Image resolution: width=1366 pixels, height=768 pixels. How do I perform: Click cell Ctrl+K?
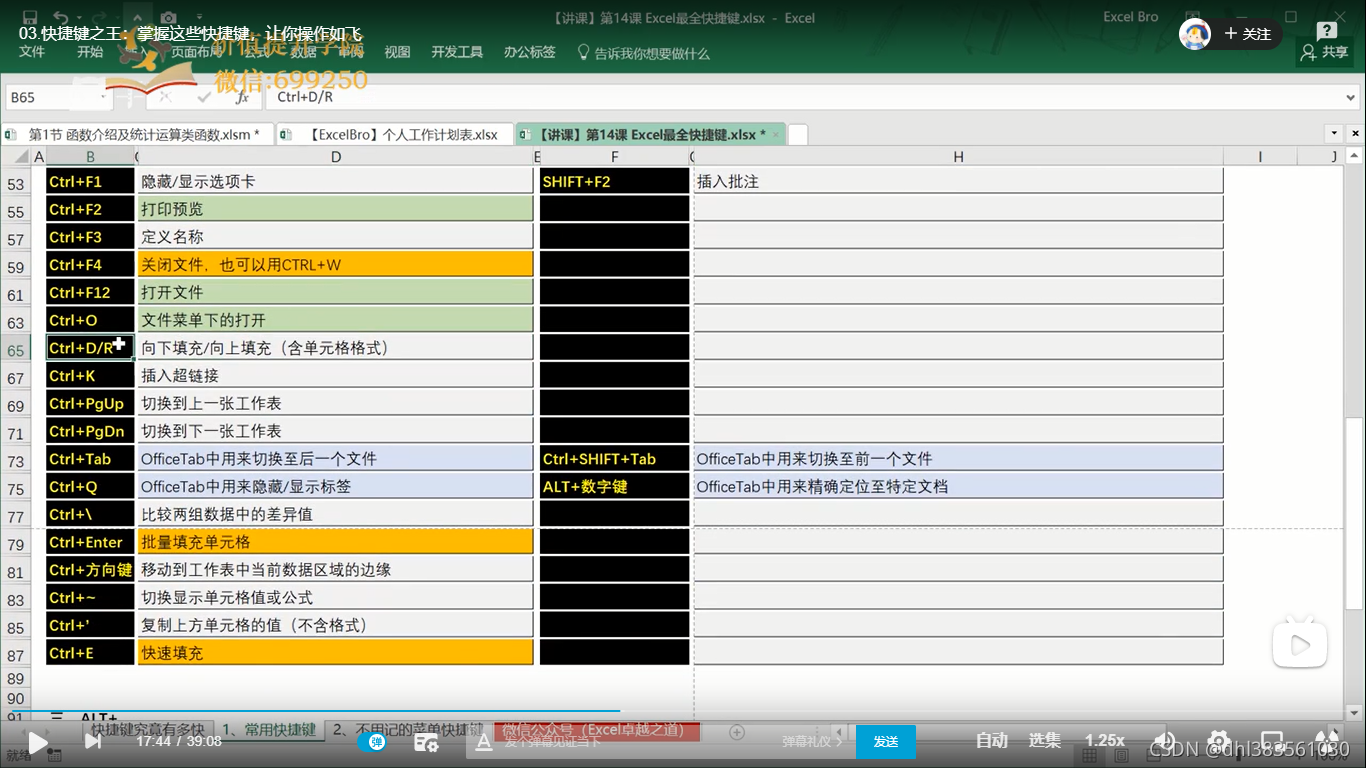90,376
